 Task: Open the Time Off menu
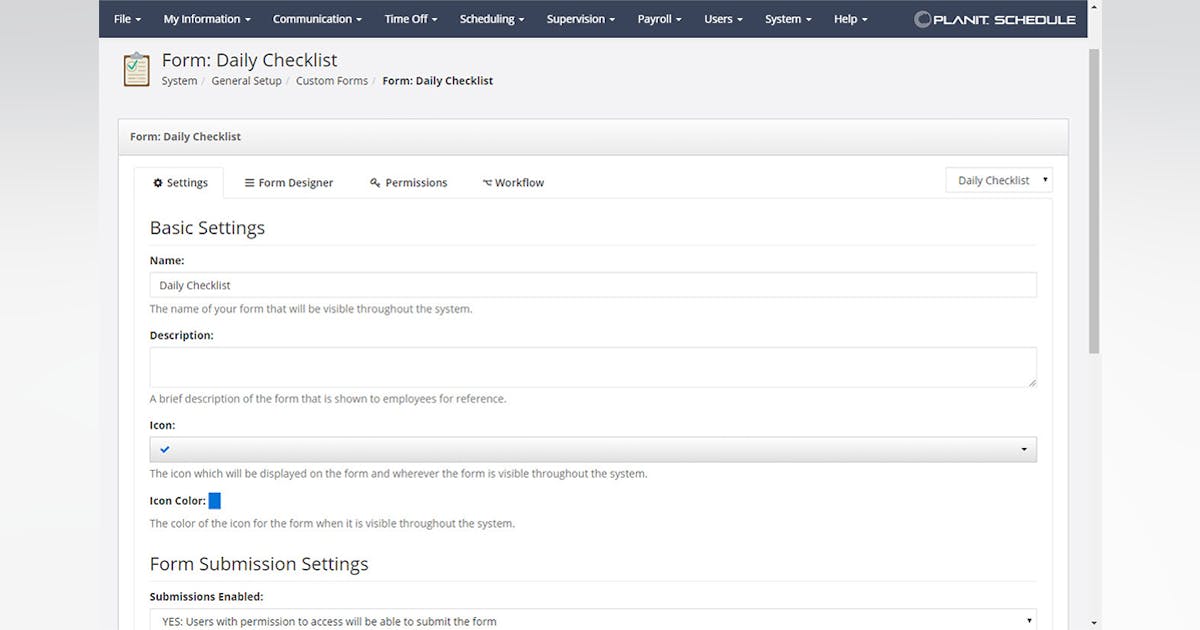pos(410,18)
